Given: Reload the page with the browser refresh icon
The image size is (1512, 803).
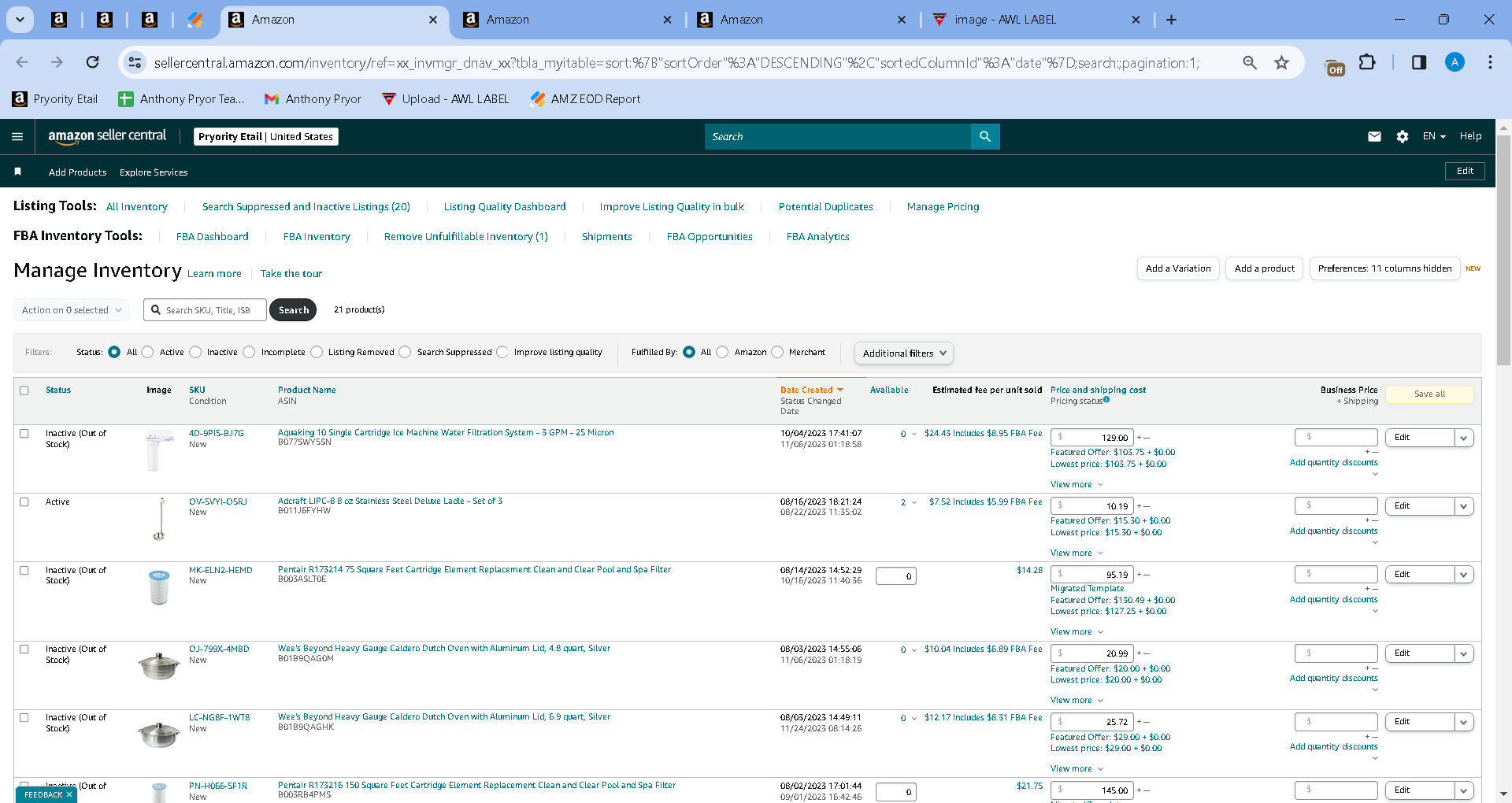Looking at the screenshot, I should (93, 62).
